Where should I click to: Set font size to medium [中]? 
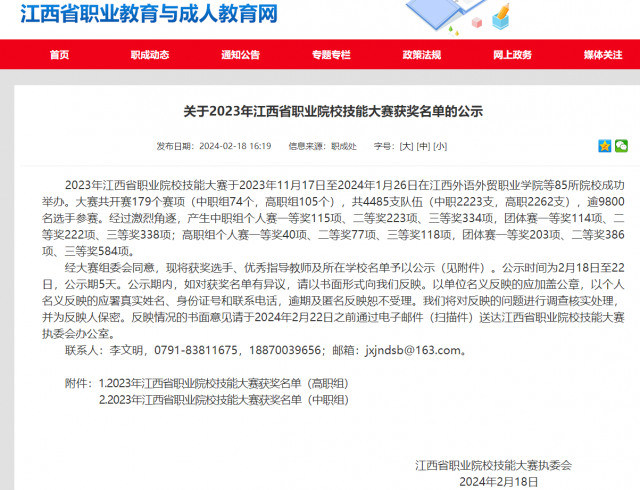(x=423, y=146)
